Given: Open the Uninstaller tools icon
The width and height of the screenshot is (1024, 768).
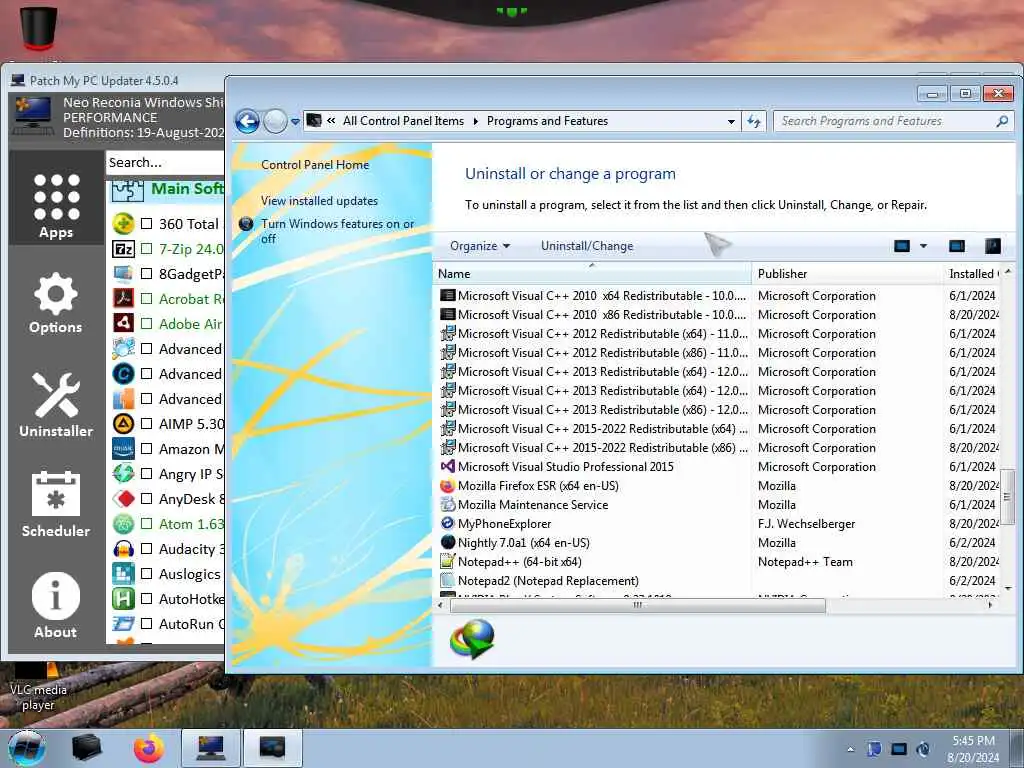Looking at the screenshot, I should (56, 405).
